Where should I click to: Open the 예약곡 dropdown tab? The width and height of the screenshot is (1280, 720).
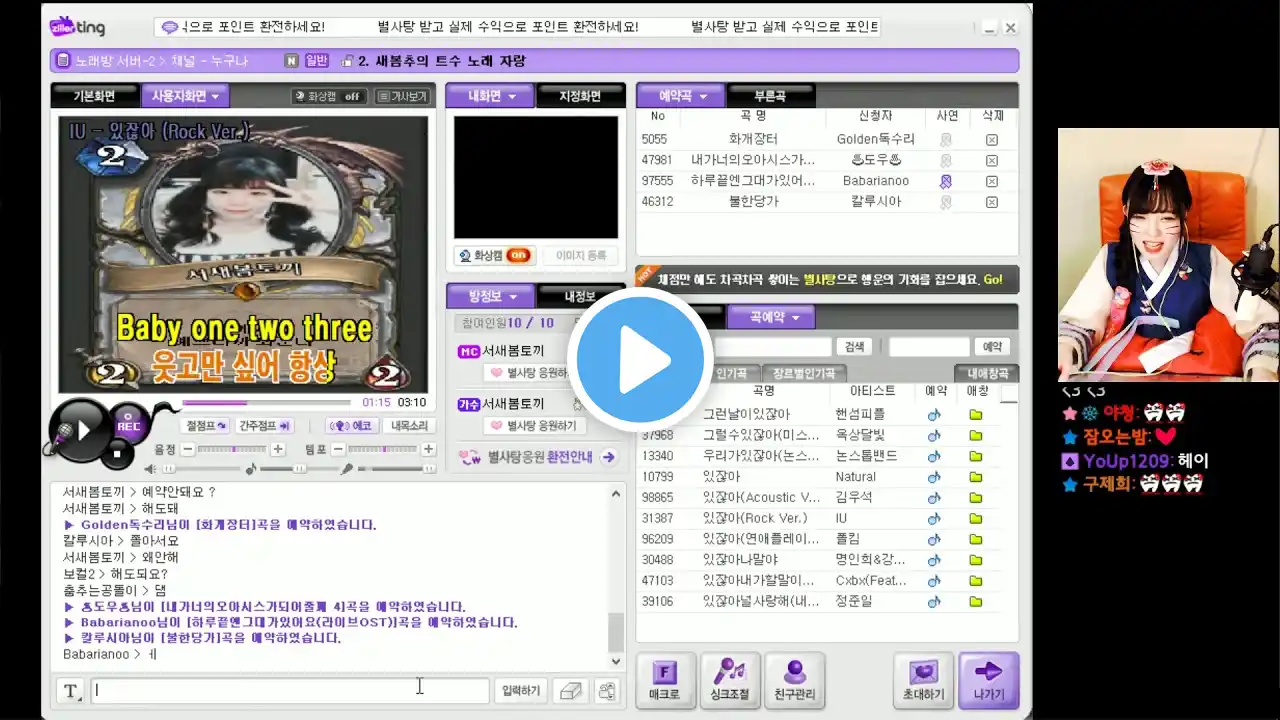coord(683,96)
